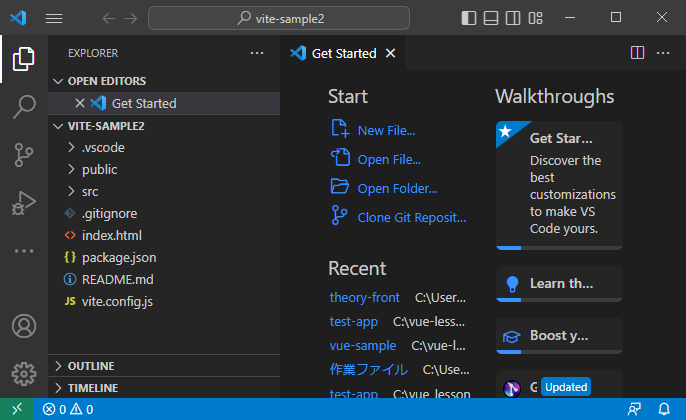Open the Explorer view in activity bar
Image resolution: width=686 pixels, height=420 pixels.
pos(24,59)
